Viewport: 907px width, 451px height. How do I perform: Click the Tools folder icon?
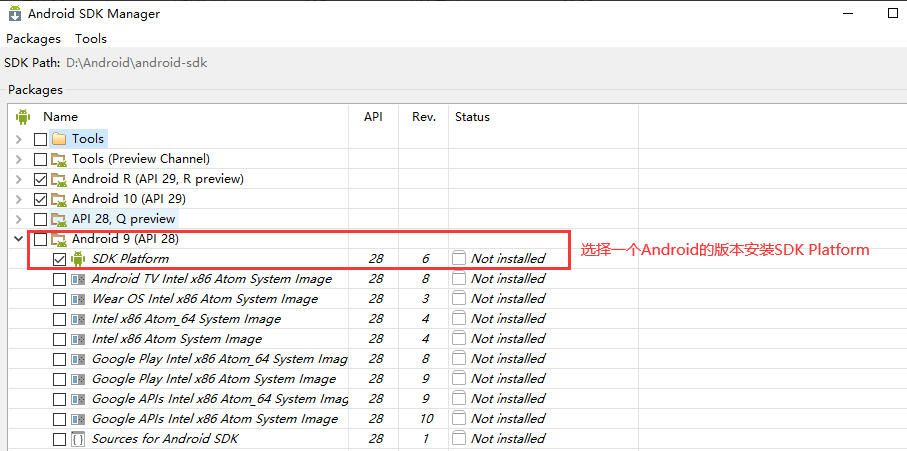[x=58, y=139]
